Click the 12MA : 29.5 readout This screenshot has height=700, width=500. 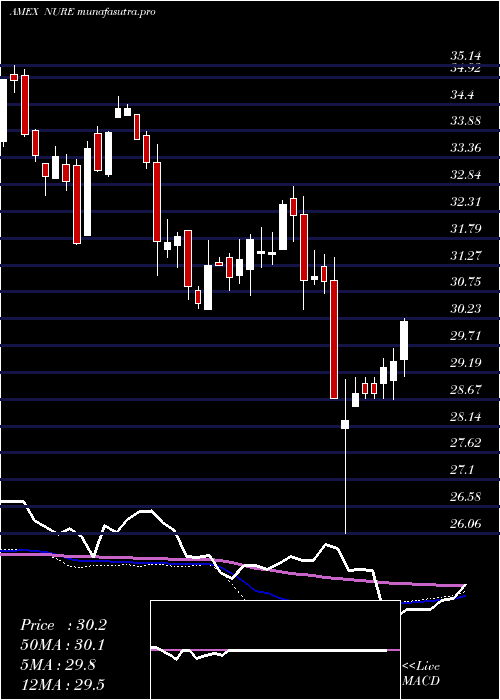[62, 684]
